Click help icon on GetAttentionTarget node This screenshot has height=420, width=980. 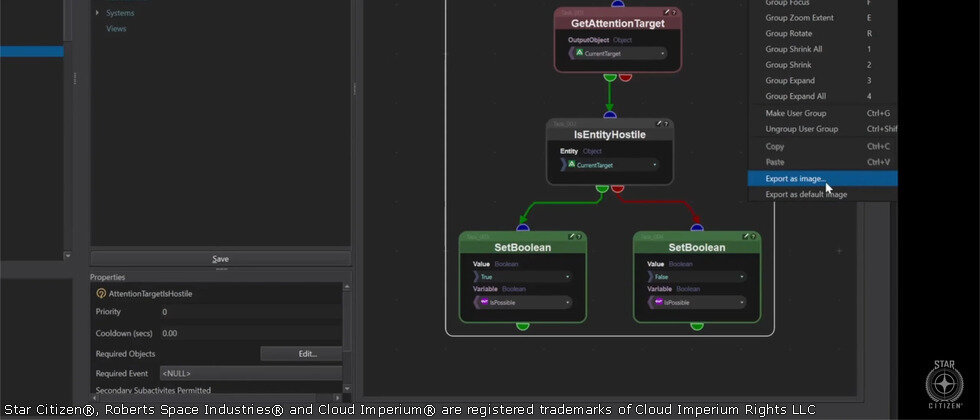point(675,13)
